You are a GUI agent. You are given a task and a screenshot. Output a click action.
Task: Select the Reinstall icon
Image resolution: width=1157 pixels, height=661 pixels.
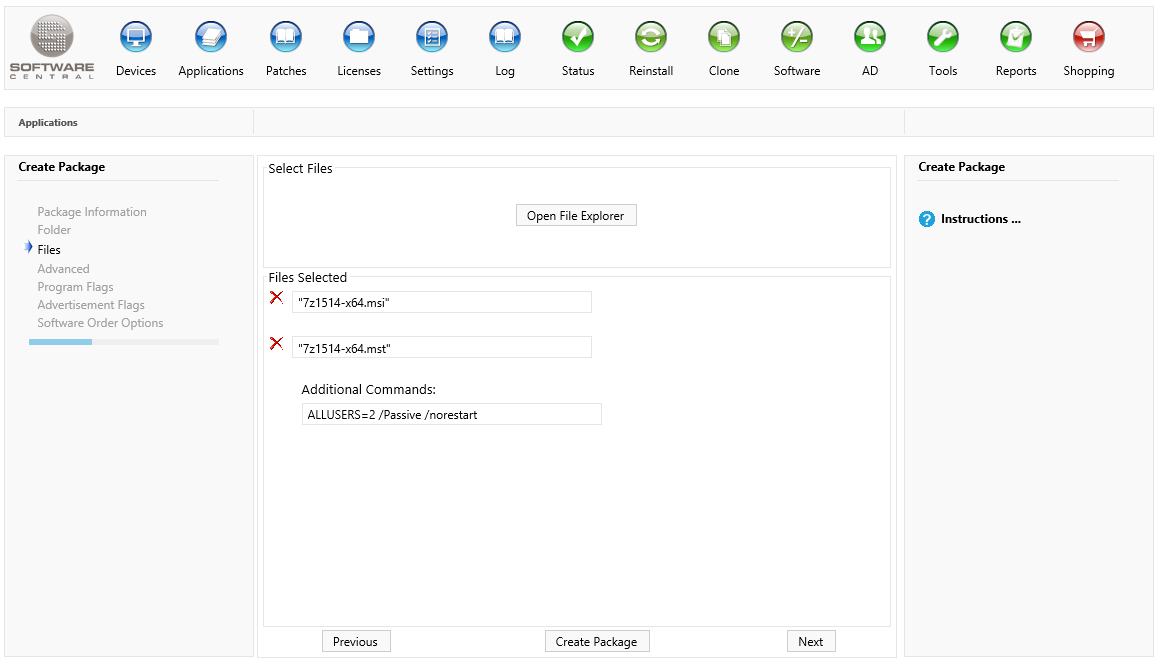651,38
